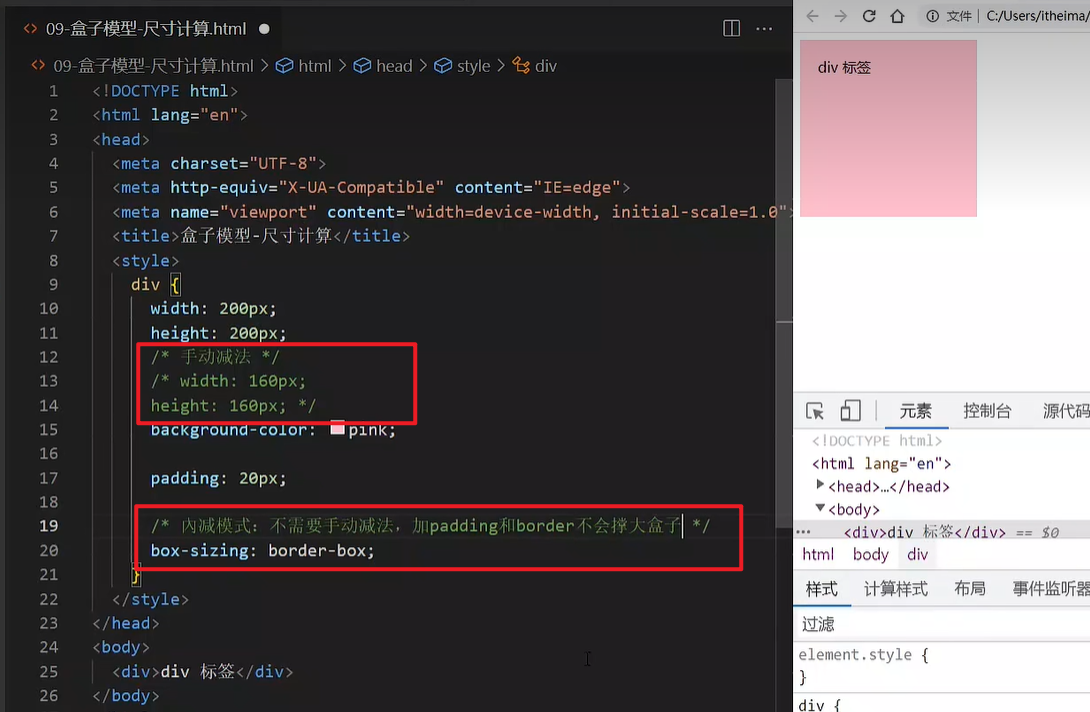Click the unsaved dot on the editor tab

tap(264, 29)
